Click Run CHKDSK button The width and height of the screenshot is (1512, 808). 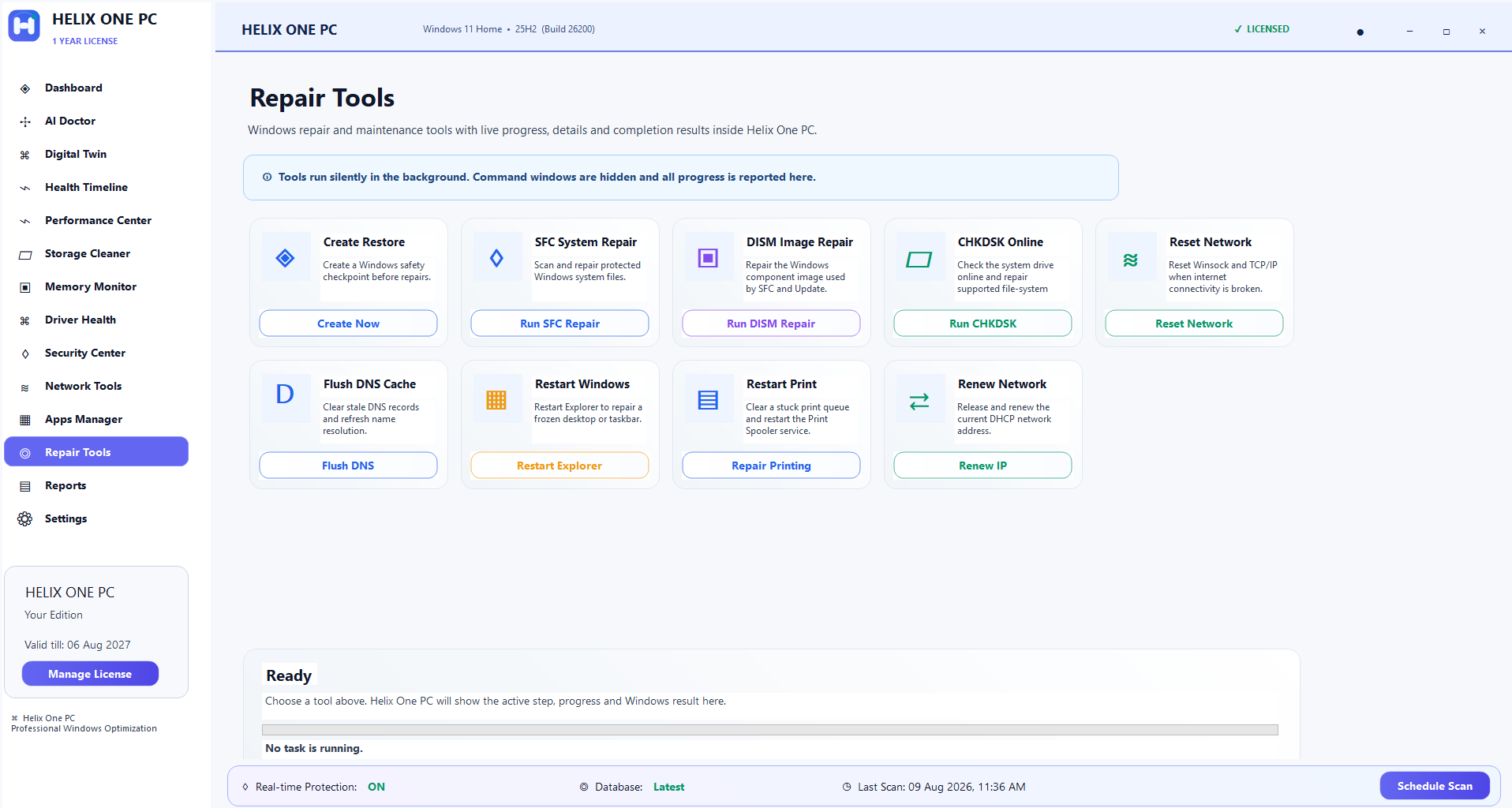982,324
